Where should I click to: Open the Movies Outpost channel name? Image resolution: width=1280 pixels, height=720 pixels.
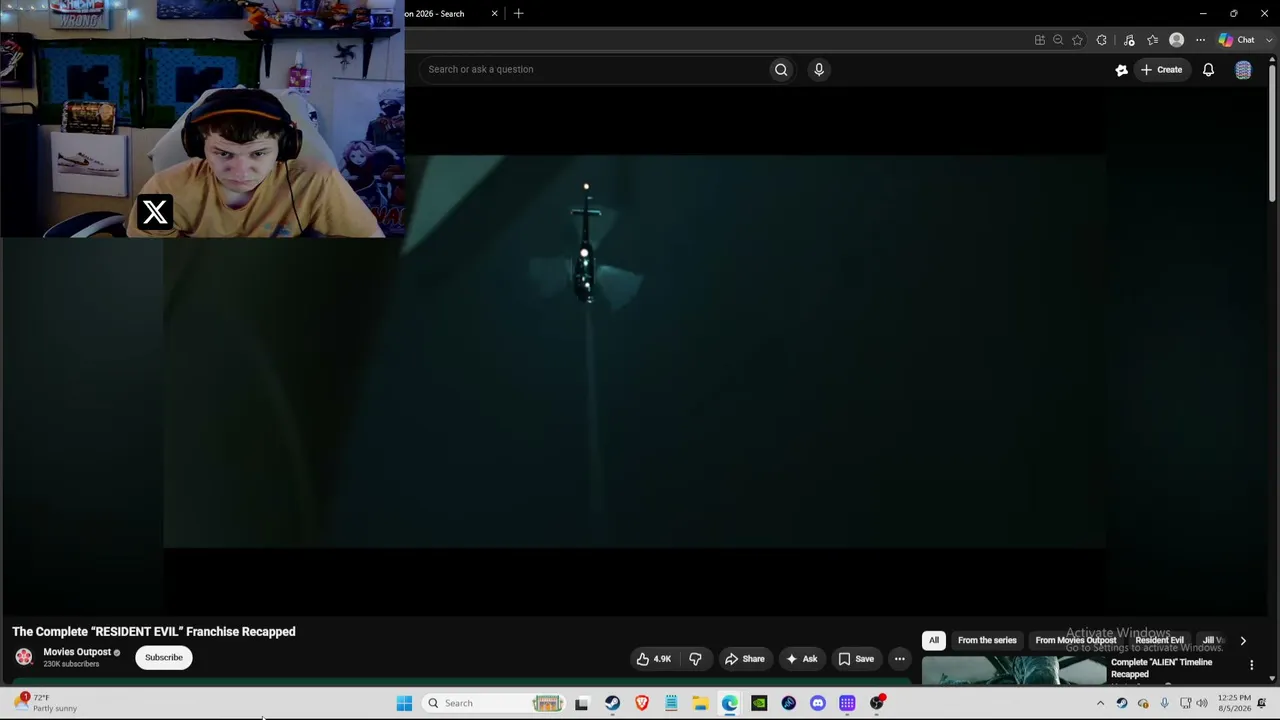pos(77,652)
